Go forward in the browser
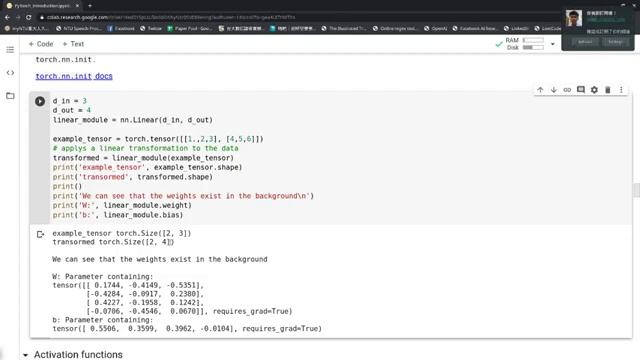 pos(18,17)
